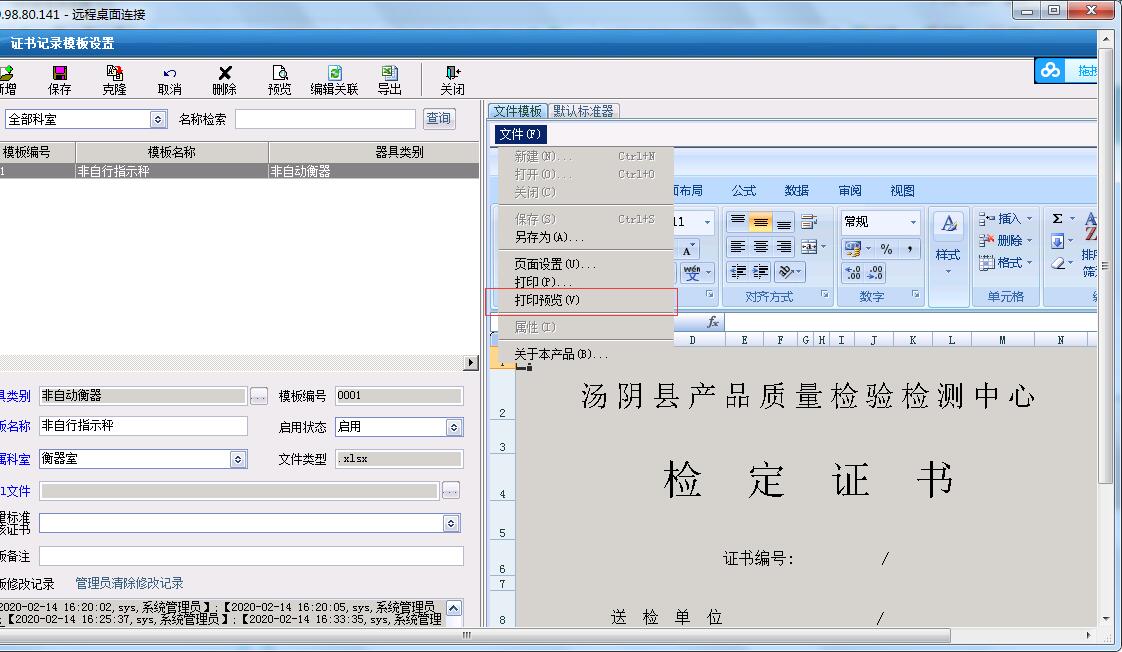Click the 名称检索 search input field
The image size is (1122, 652).
pos(325,119)
